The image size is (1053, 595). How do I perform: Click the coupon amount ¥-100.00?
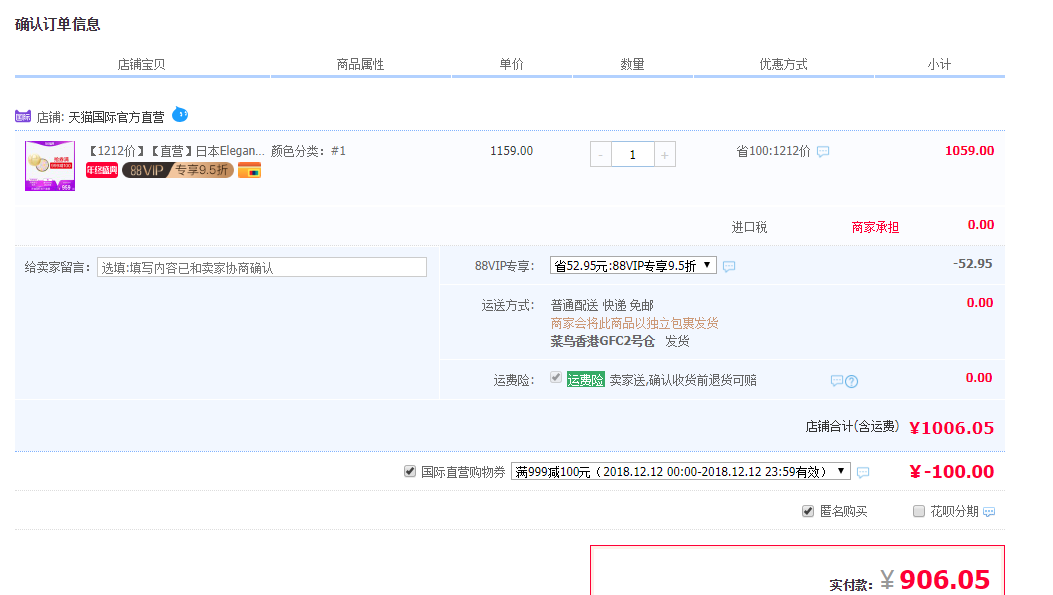[x=952, y=471]
